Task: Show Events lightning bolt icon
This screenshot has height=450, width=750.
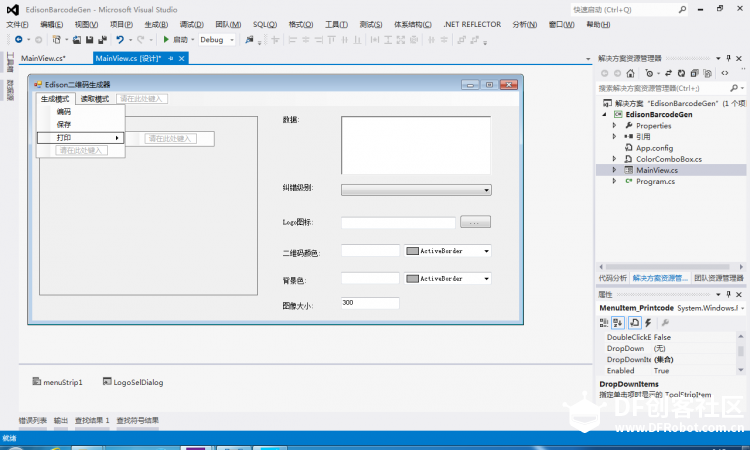Action: (x=648, y=323)
